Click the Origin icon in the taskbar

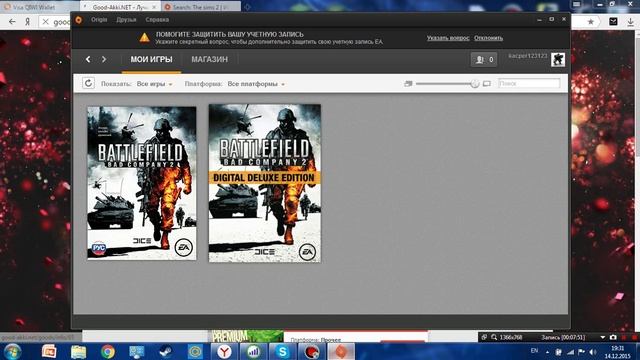[x=340, y=352]
